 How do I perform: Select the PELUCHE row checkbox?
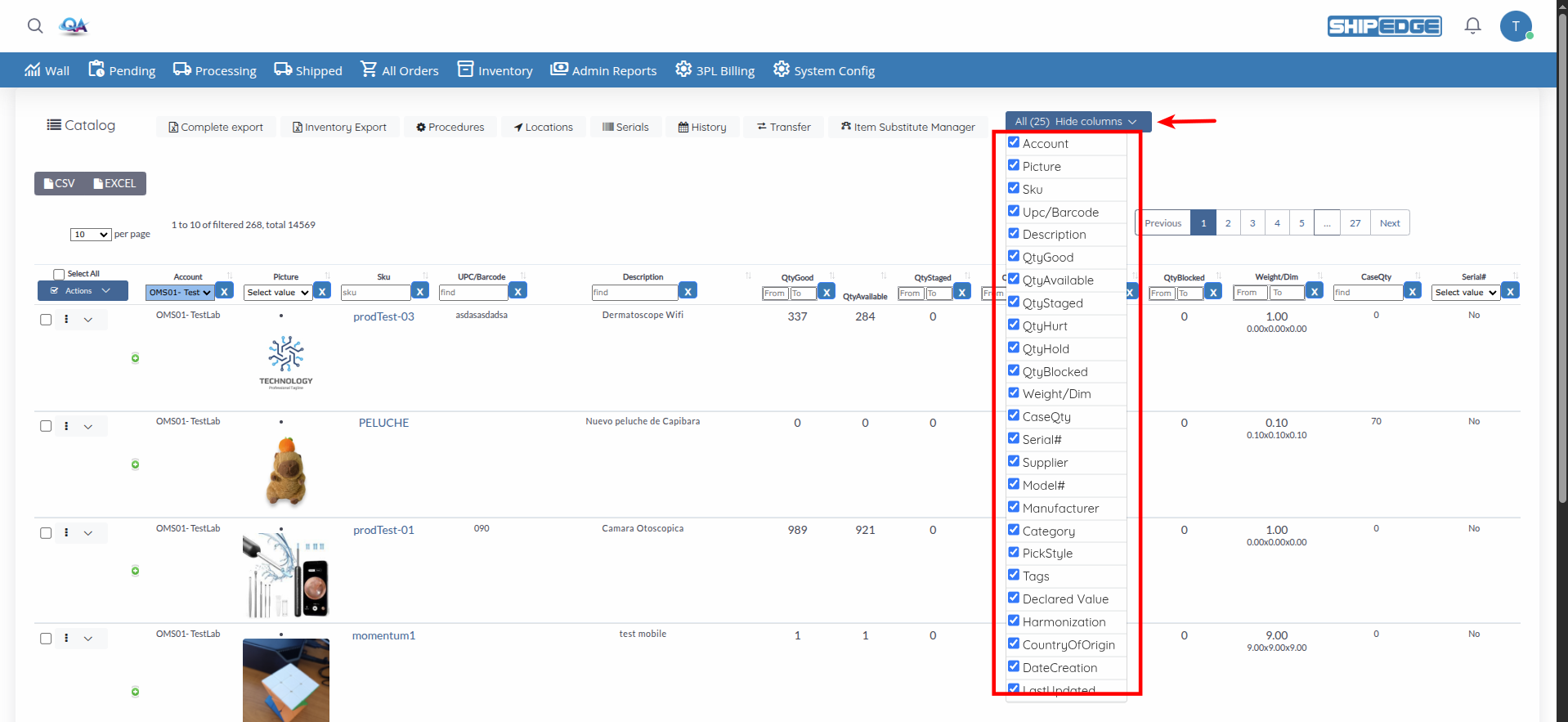tap(46, 426)
